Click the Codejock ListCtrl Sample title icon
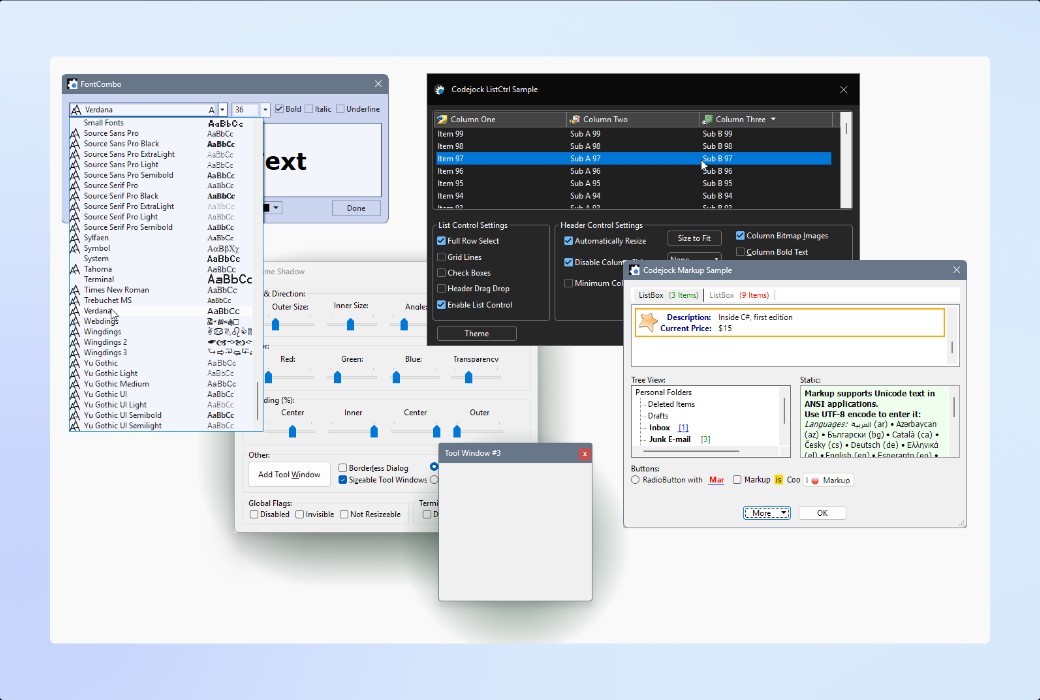1040x700 pixels. [x=439, y=90]
